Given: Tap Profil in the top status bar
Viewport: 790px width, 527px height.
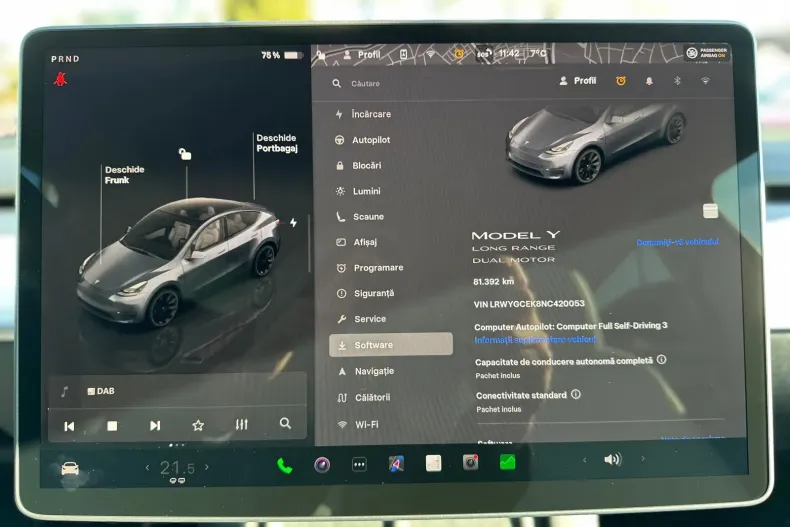Looking at the screenshot, I should pos(362,54).
